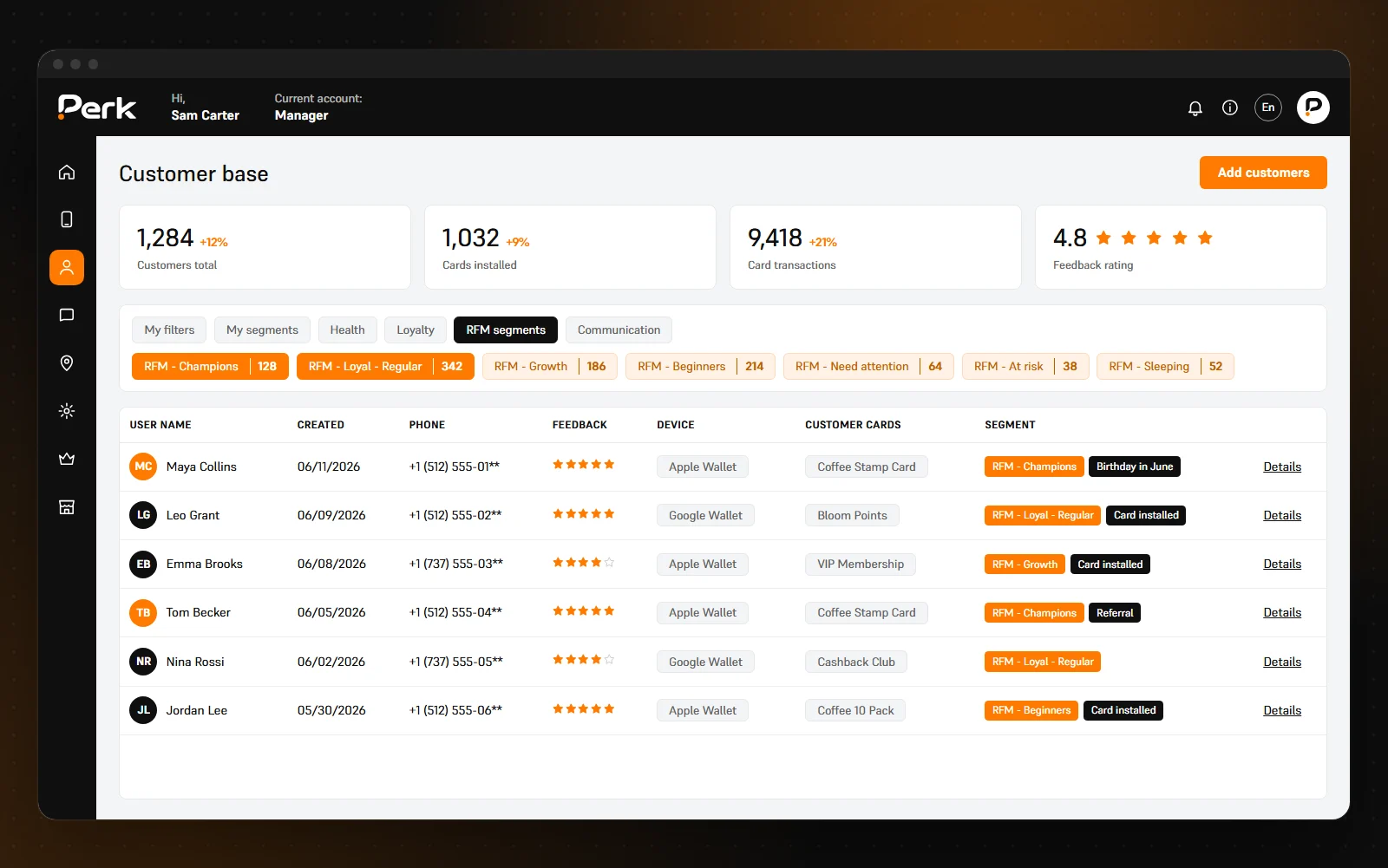This screenshot has height=868, width=1388.
Task: Open the crown icon in sidebar
Action: tap(67, 459)
